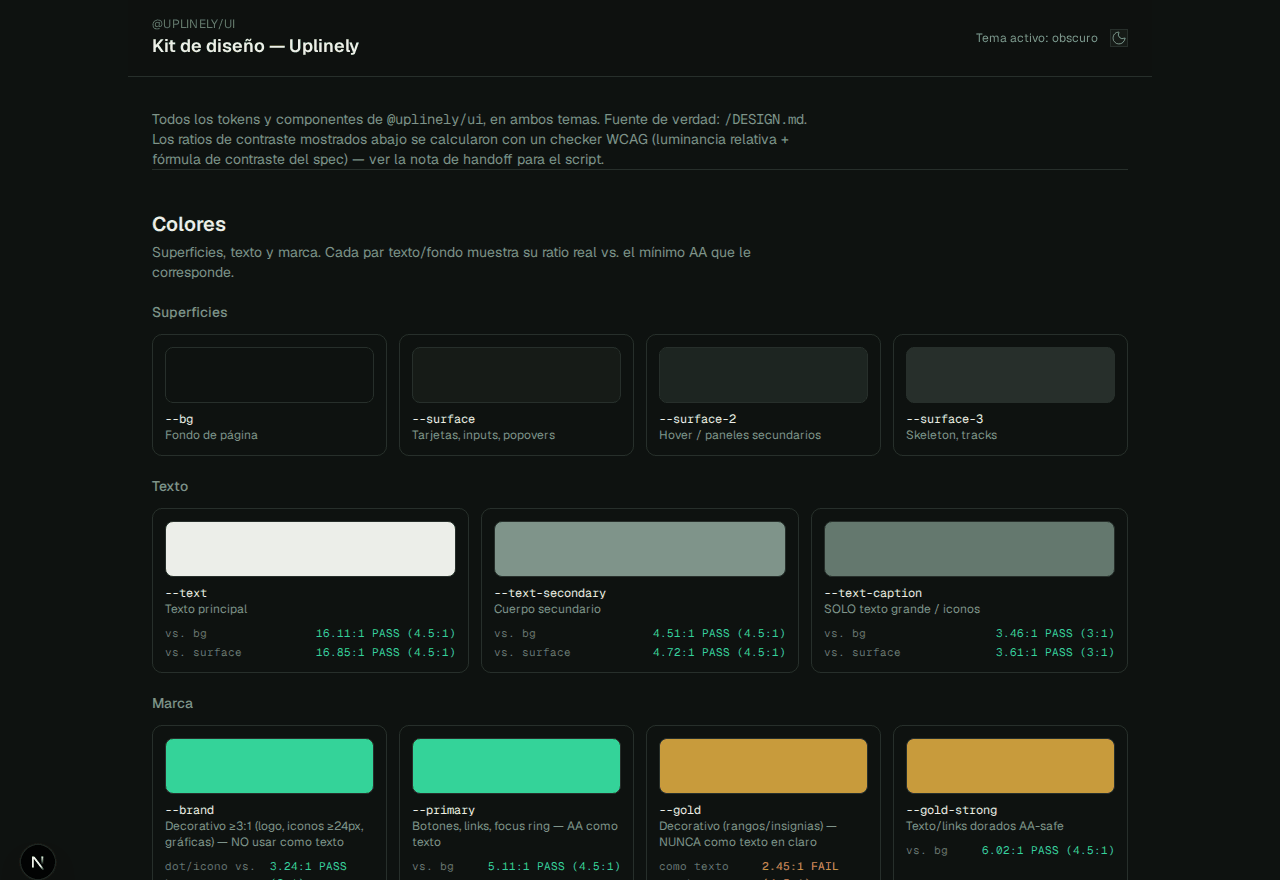Click the "Tarjetas, inputs, popovers" description

tap(483, 435)
